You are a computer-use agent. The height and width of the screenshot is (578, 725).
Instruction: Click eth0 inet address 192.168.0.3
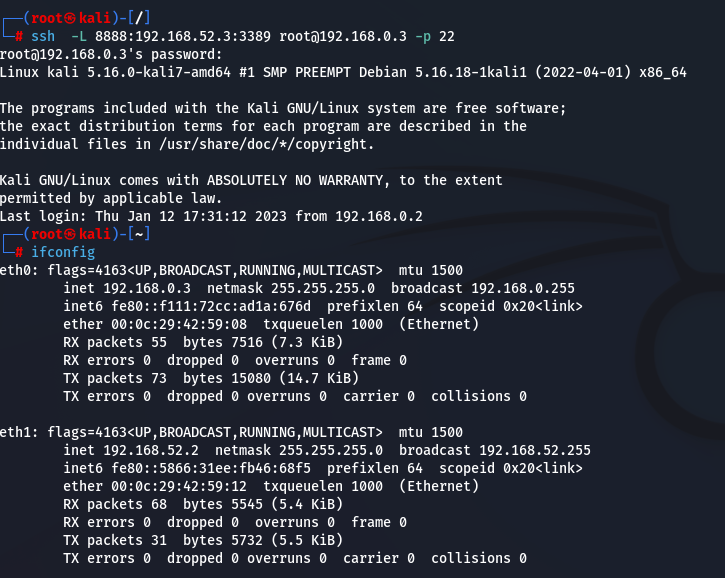click(x=147, y=289)
